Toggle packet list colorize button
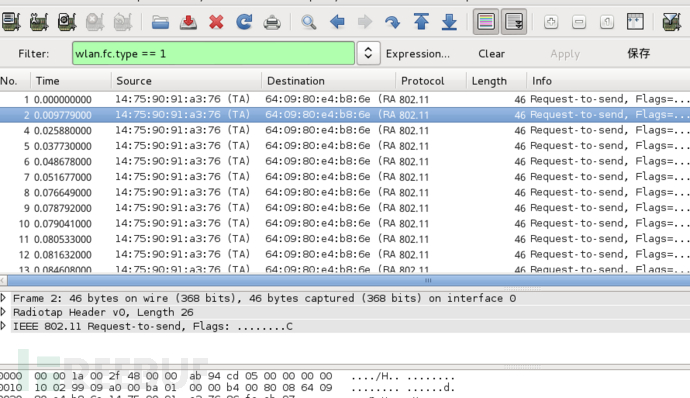Viewport: 690px width, 398px height. click(486, 21)
